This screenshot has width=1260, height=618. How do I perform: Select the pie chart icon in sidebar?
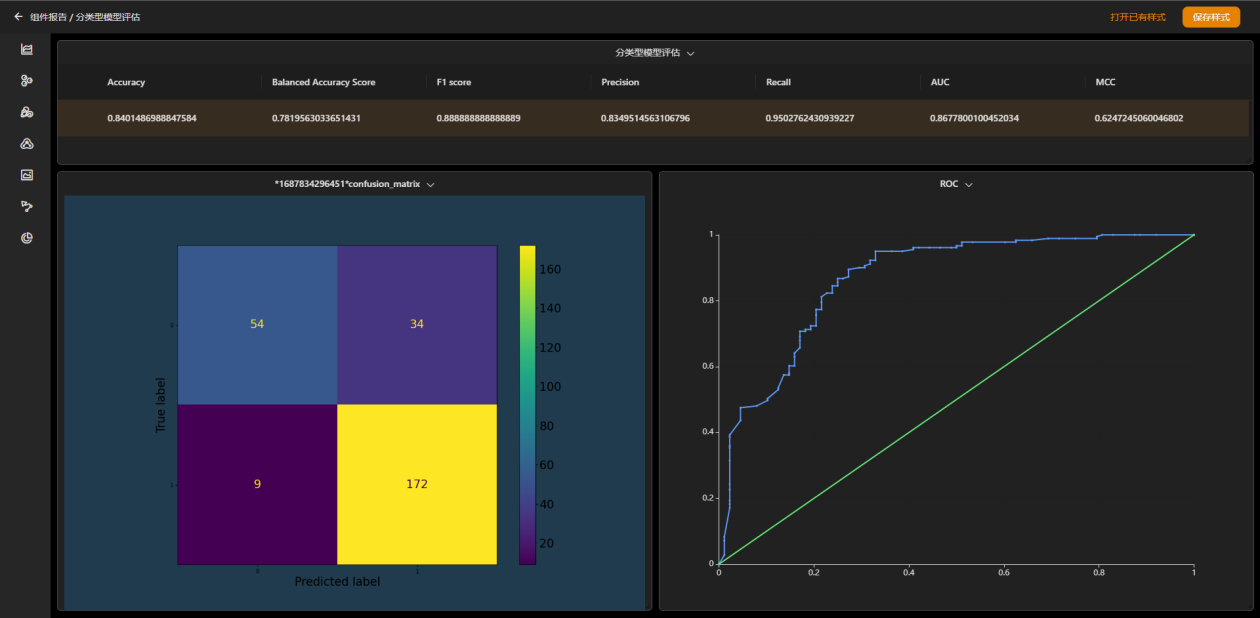pyautogui.click(x=27, y=238)
